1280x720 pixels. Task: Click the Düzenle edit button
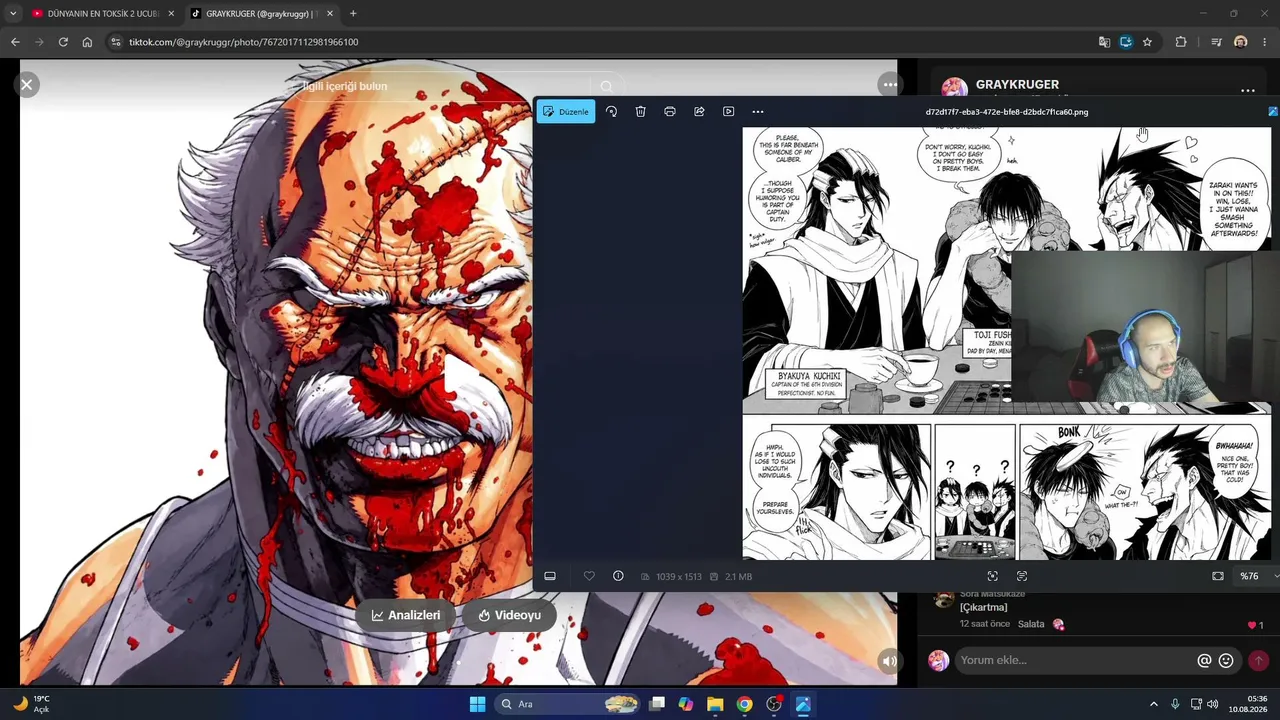coord(566,111)
